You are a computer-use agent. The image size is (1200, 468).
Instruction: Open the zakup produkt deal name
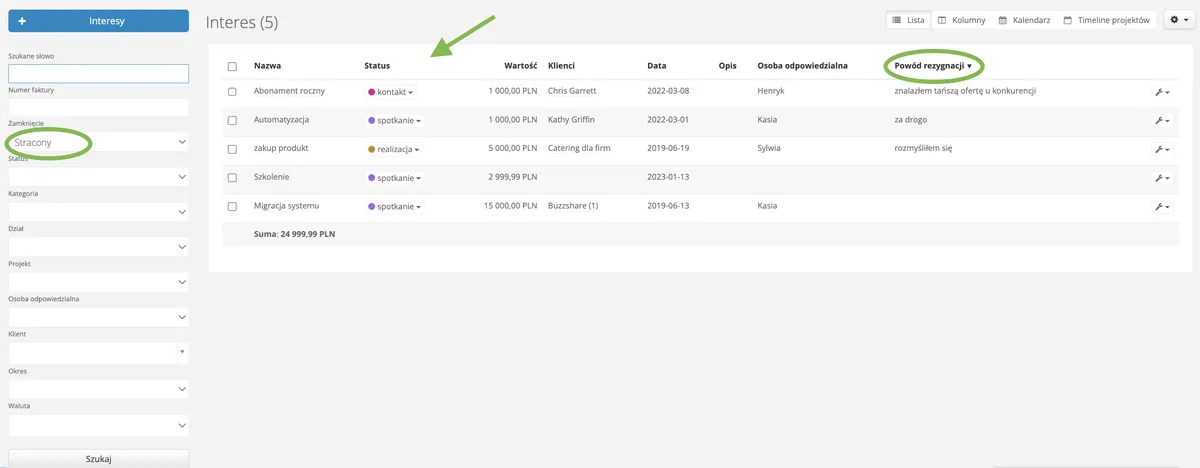point(283,149)
